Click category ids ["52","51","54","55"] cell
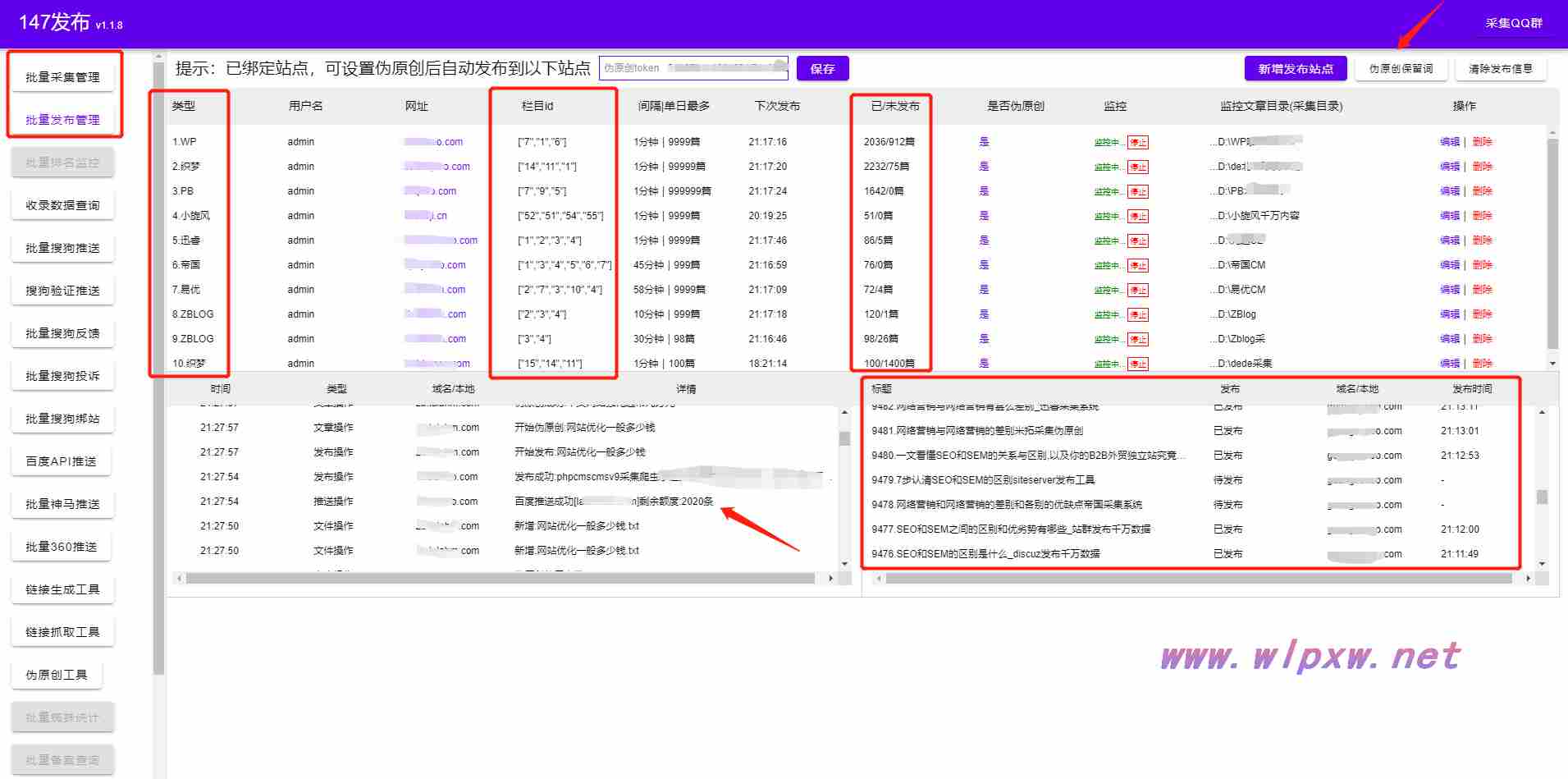Image resolution: width=1568 pixels, height=779 pixels. pos(560,216)
